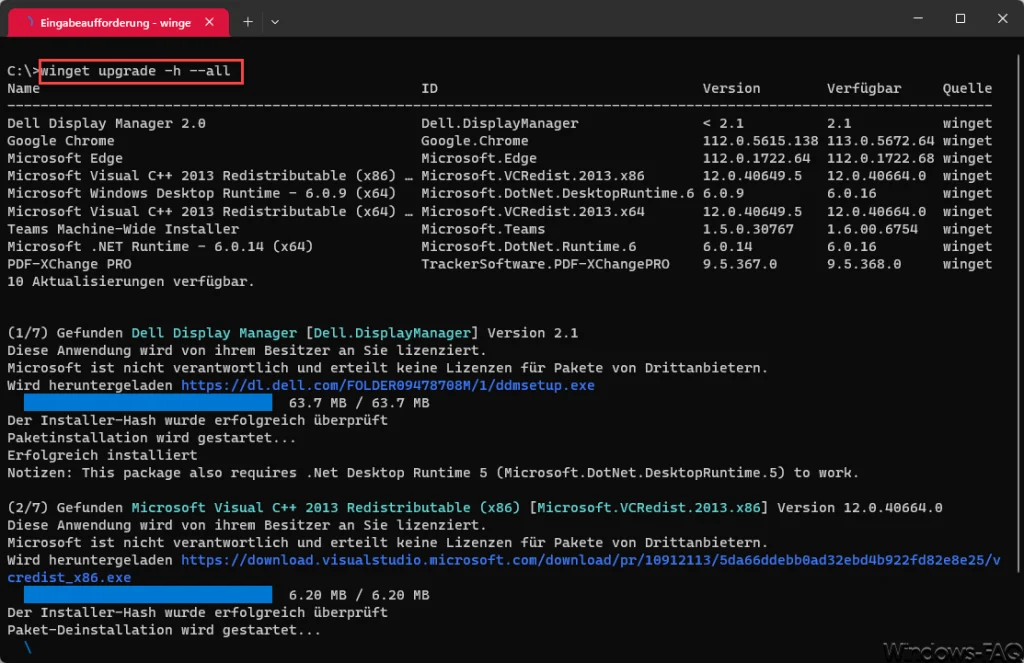Click the 'Name' column header

point(24,88)
